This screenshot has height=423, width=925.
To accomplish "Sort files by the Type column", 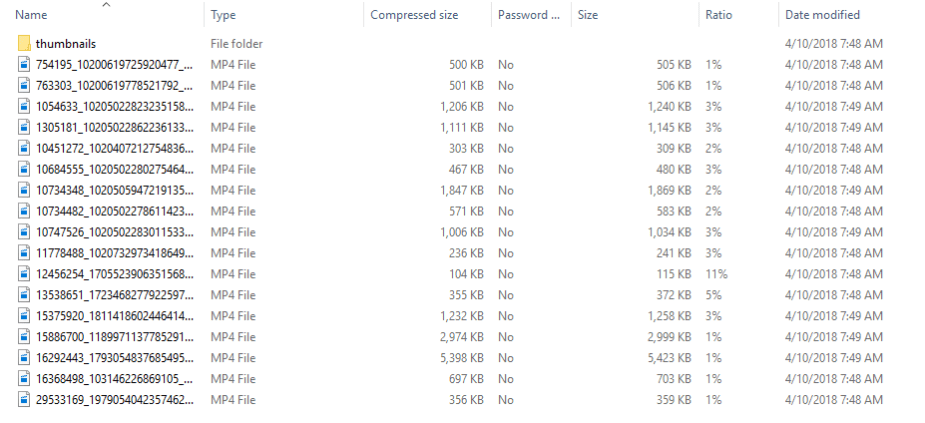I will tap(224, 15).
